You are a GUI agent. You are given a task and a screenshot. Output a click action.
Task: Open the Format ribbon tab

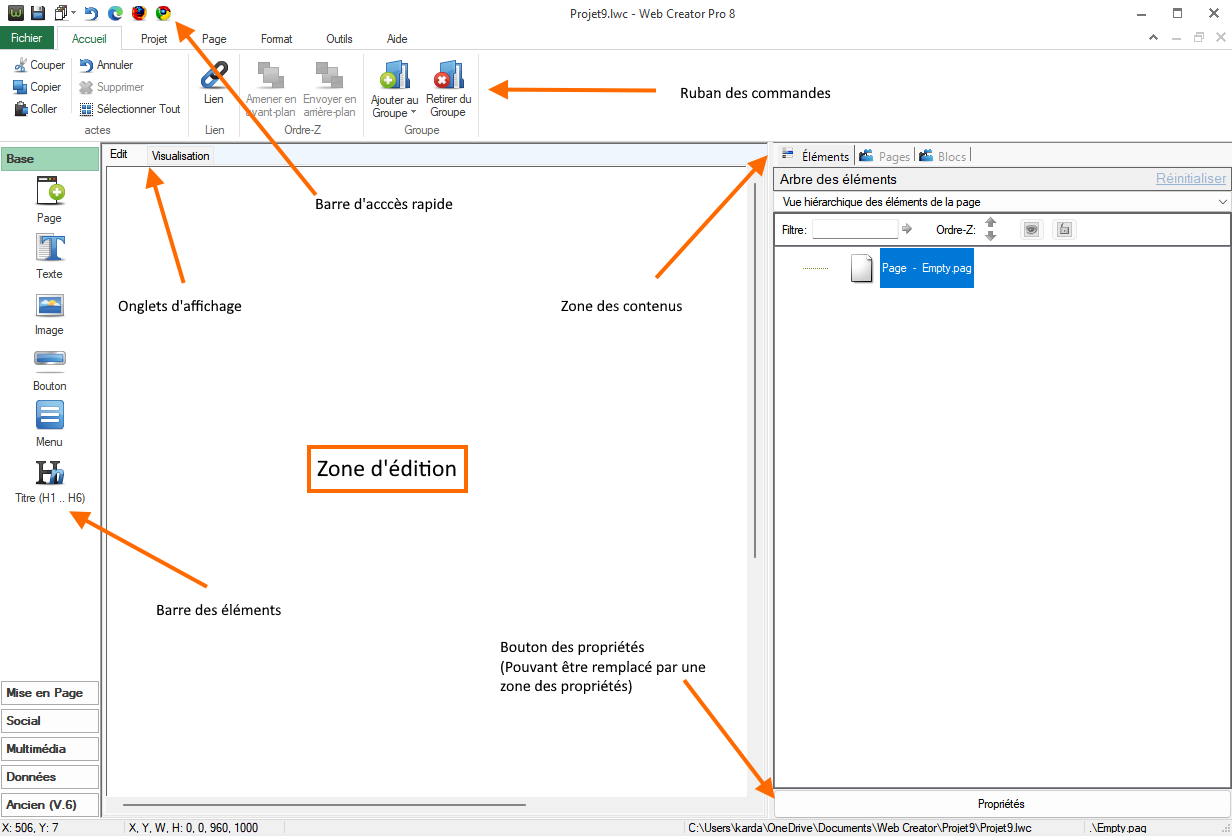point(277,39)
